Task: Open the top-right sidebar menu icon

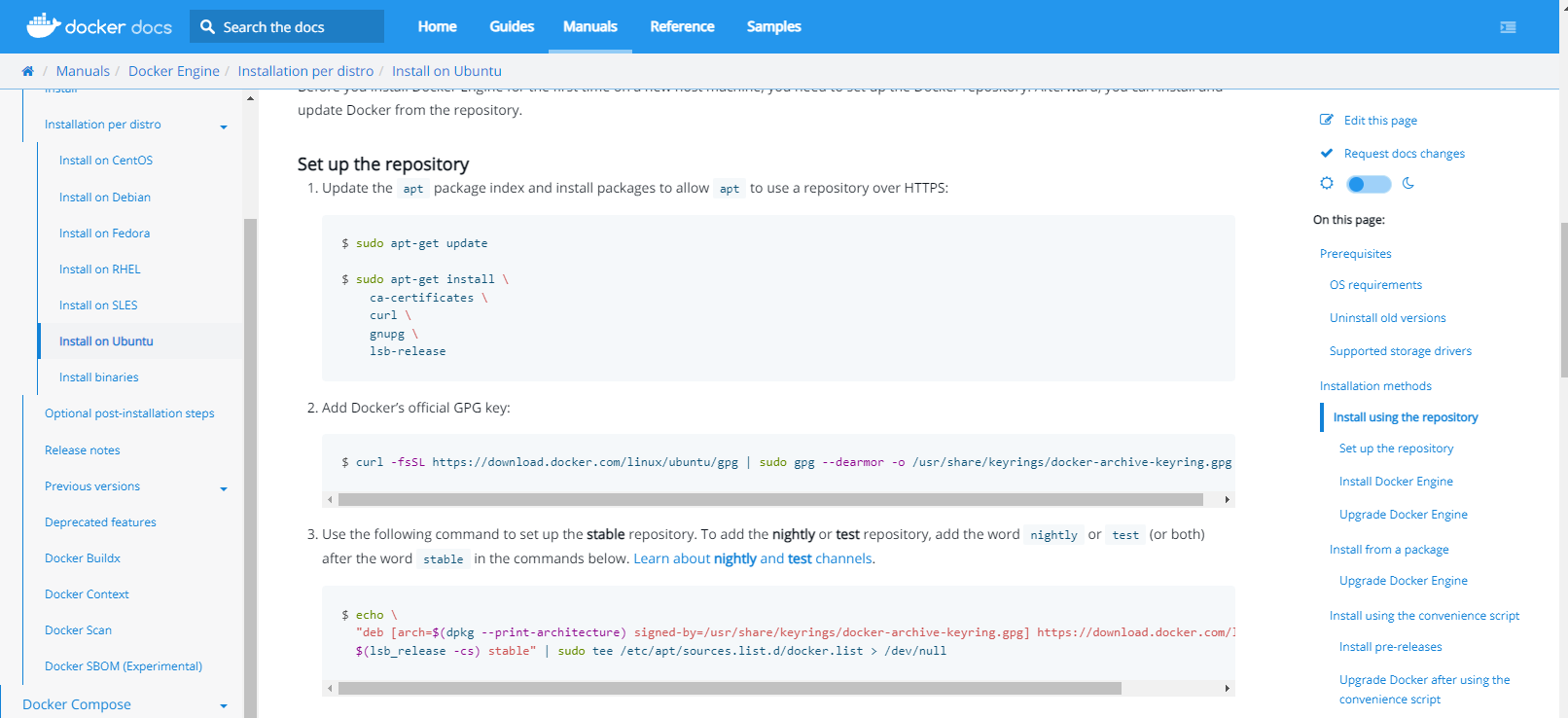Action: click(x=1508, y=27)
